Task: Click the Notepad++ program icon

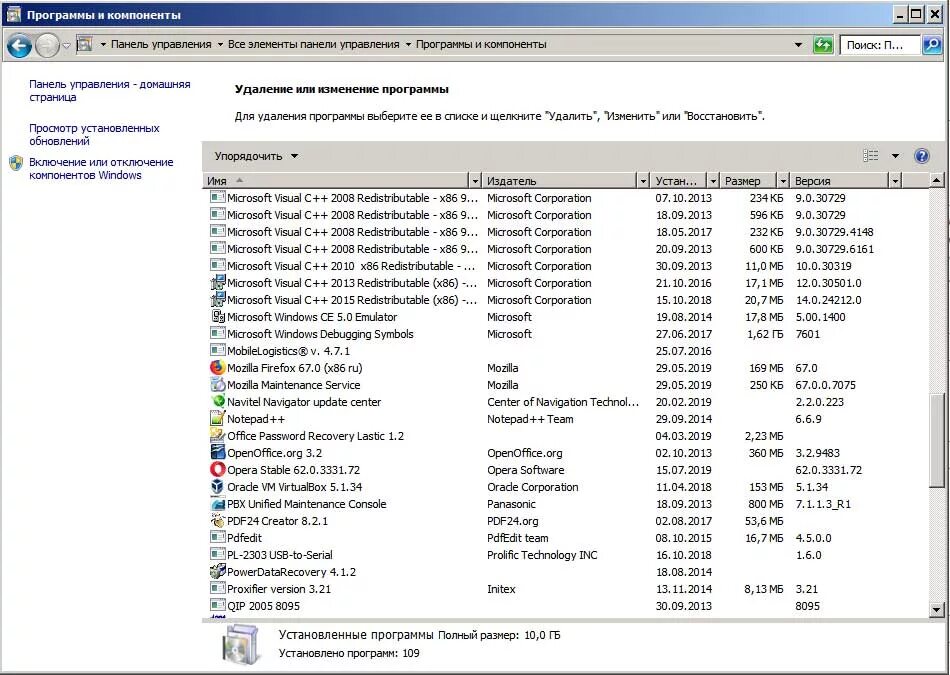Action: (x=218, y=419)
